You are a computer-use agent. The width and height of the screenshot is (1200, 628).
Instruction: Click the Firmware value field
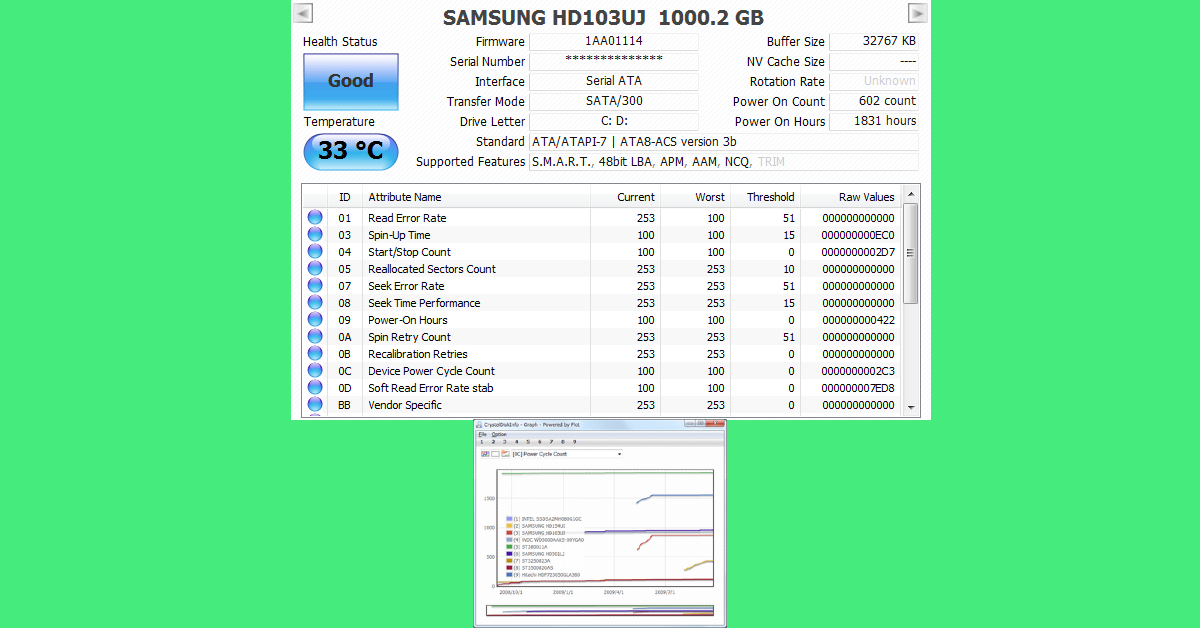[613, 42]
